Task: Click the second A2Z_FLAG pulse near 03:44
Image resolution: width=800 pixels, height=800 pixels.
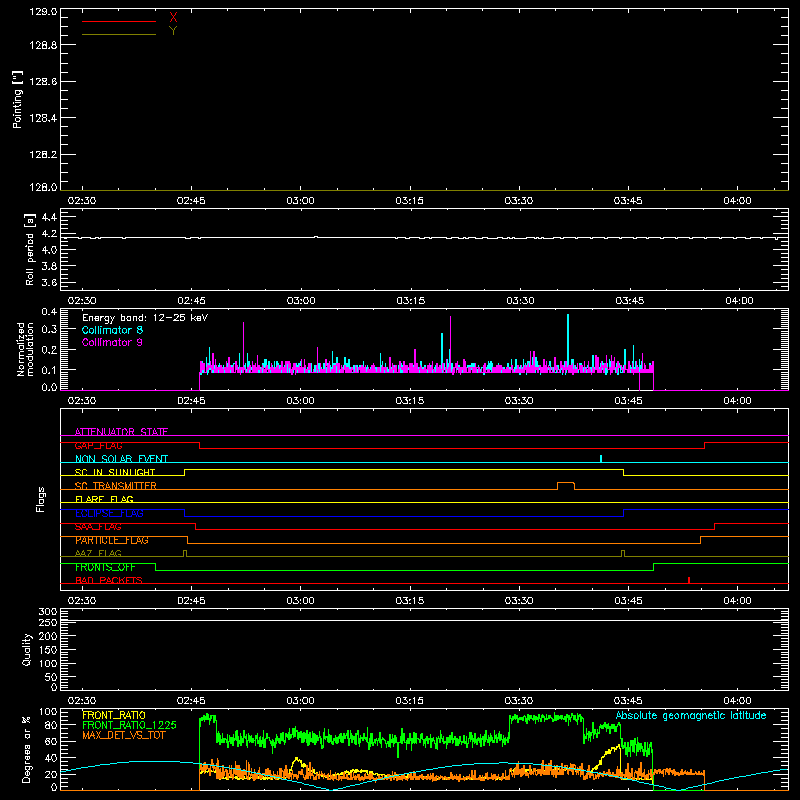Action: (x=623, y=553)
